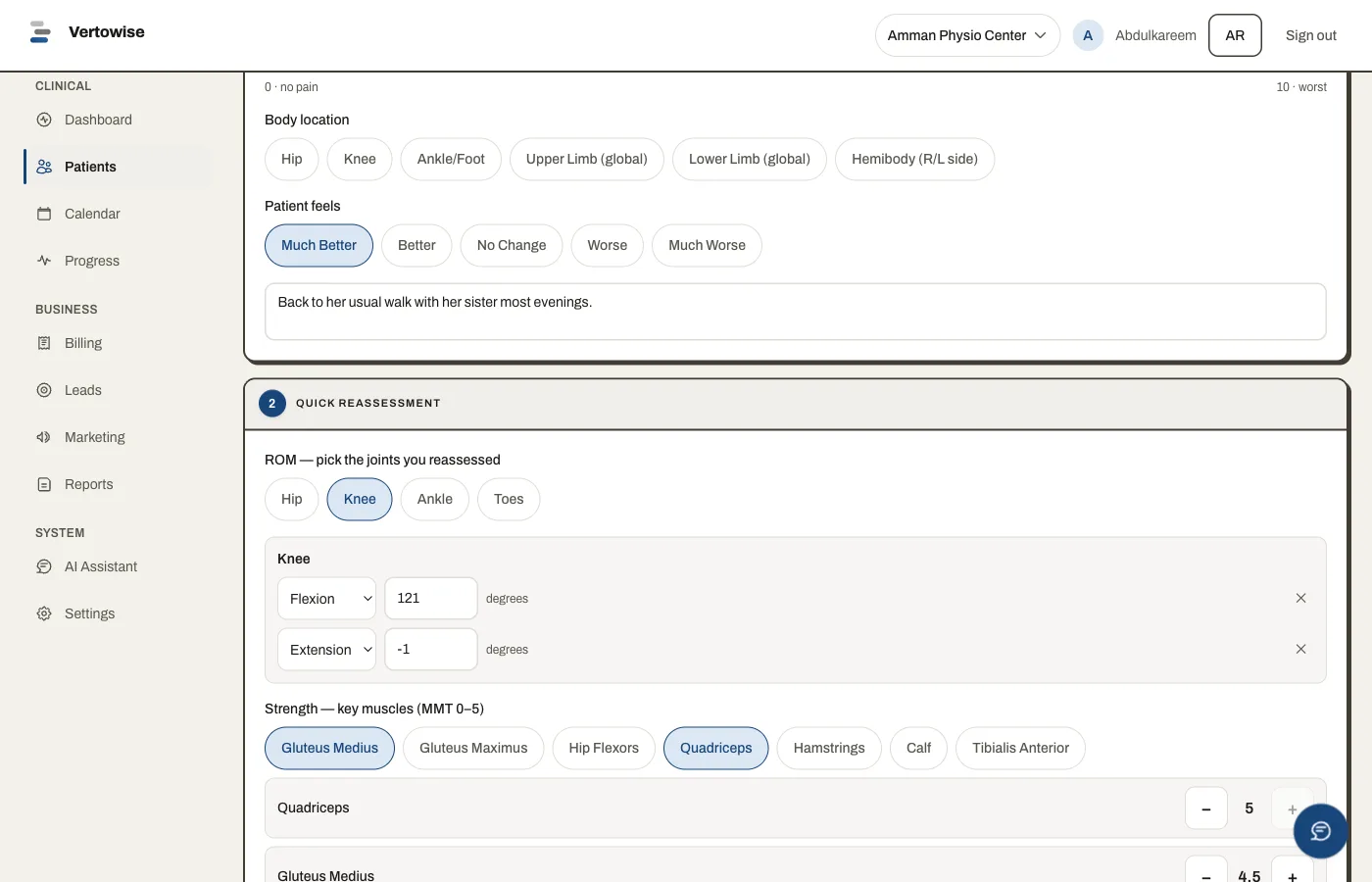Image resolution: width=1372 pixels, height=882 pixels.
Task: Open AI Assistant chat icon in sidebar
Action: click(44, 566)
